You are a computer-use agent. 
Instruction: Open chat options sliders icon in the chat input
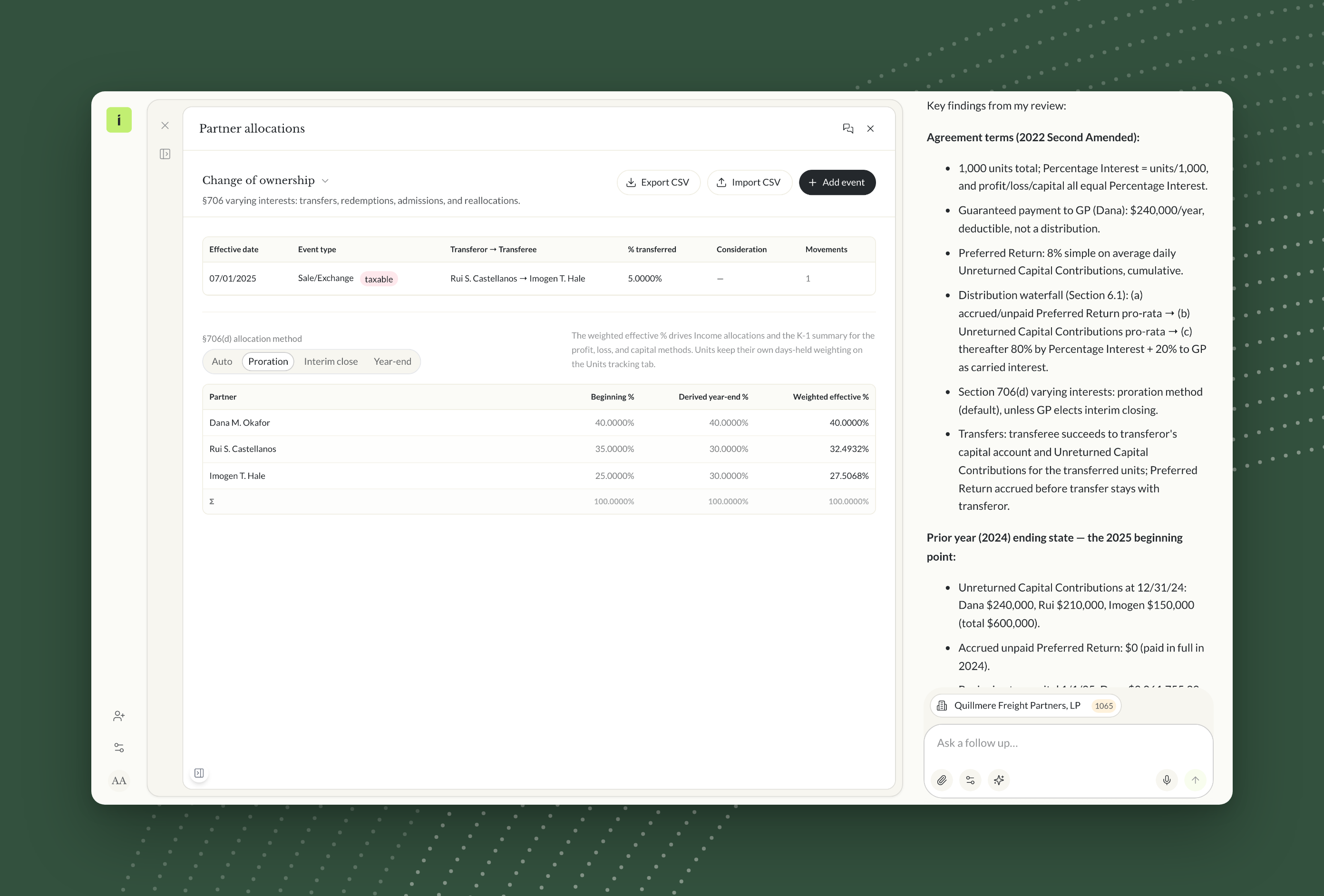click(970, 780)
